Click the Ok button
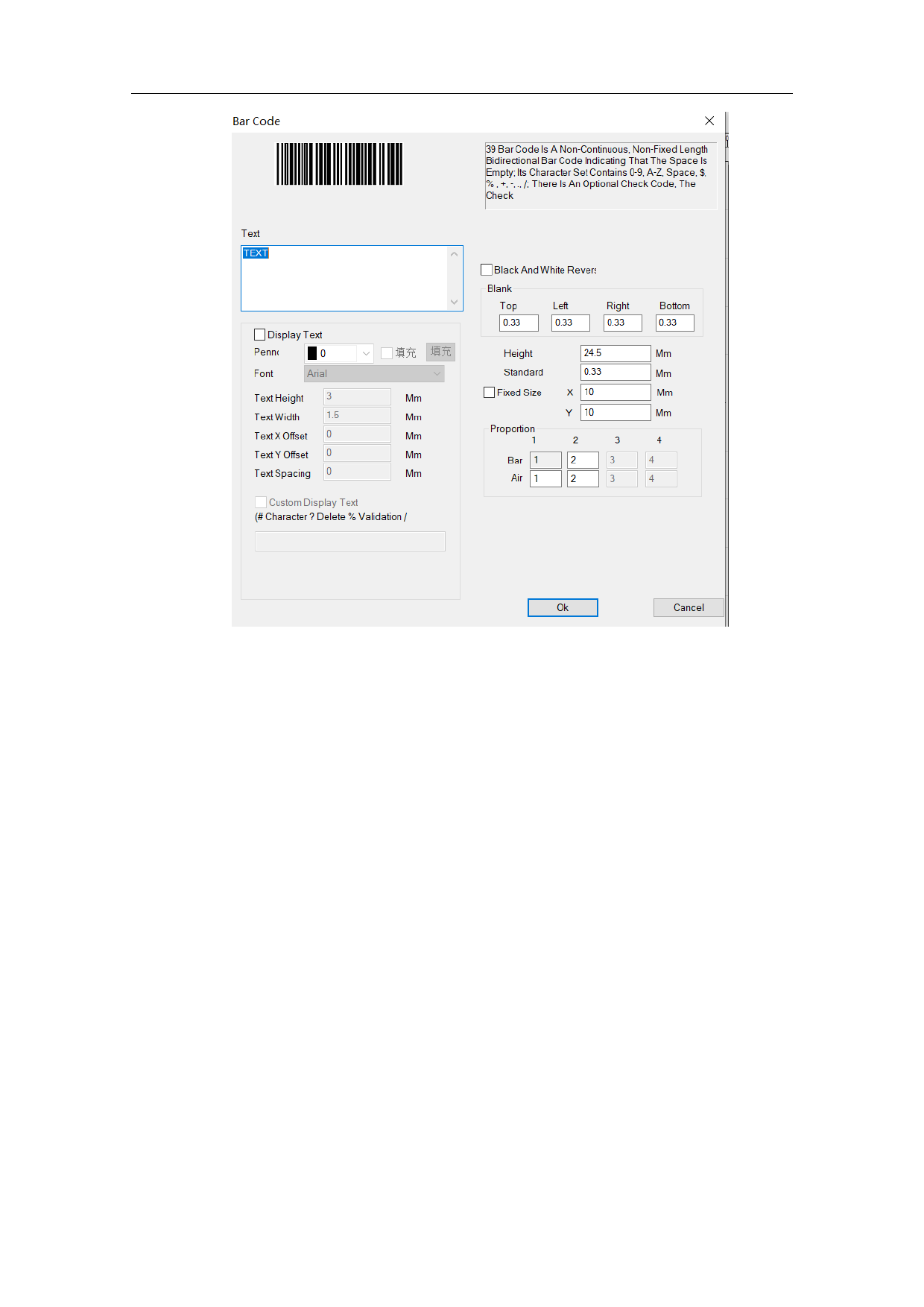 [x=562, y=607]
